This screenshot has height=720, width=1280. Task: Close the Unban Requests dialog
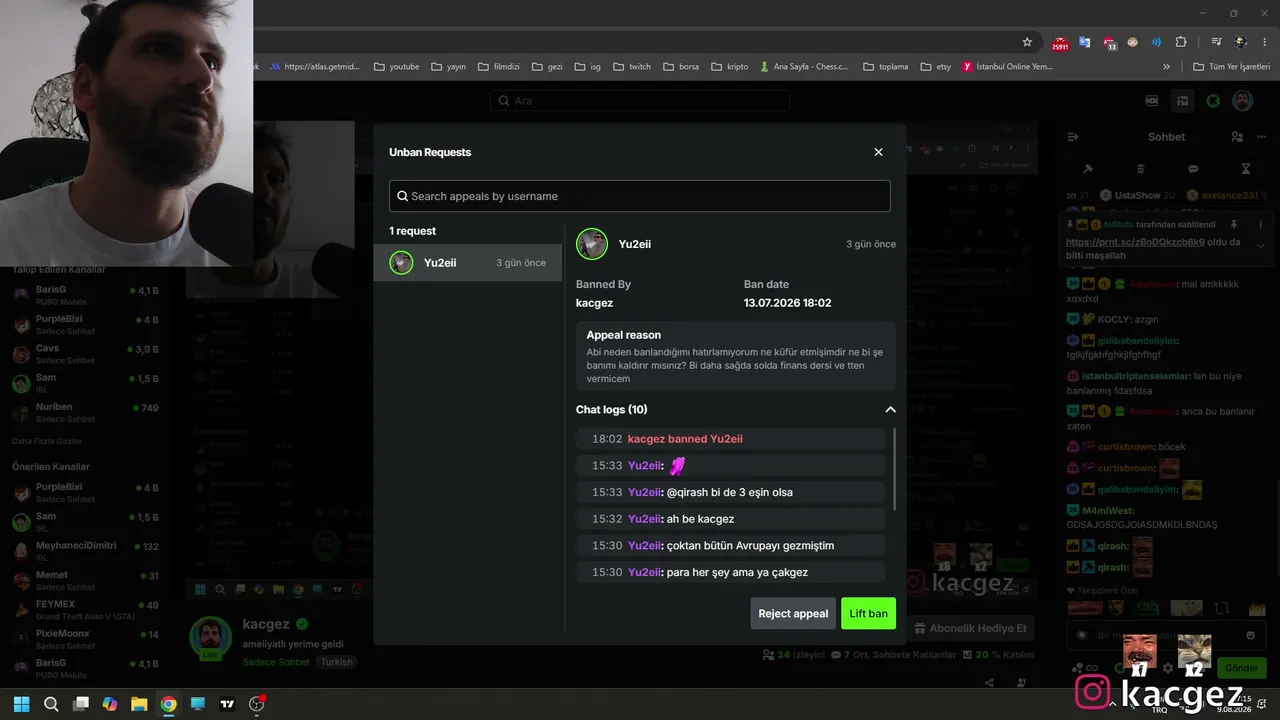click(878, 152)
